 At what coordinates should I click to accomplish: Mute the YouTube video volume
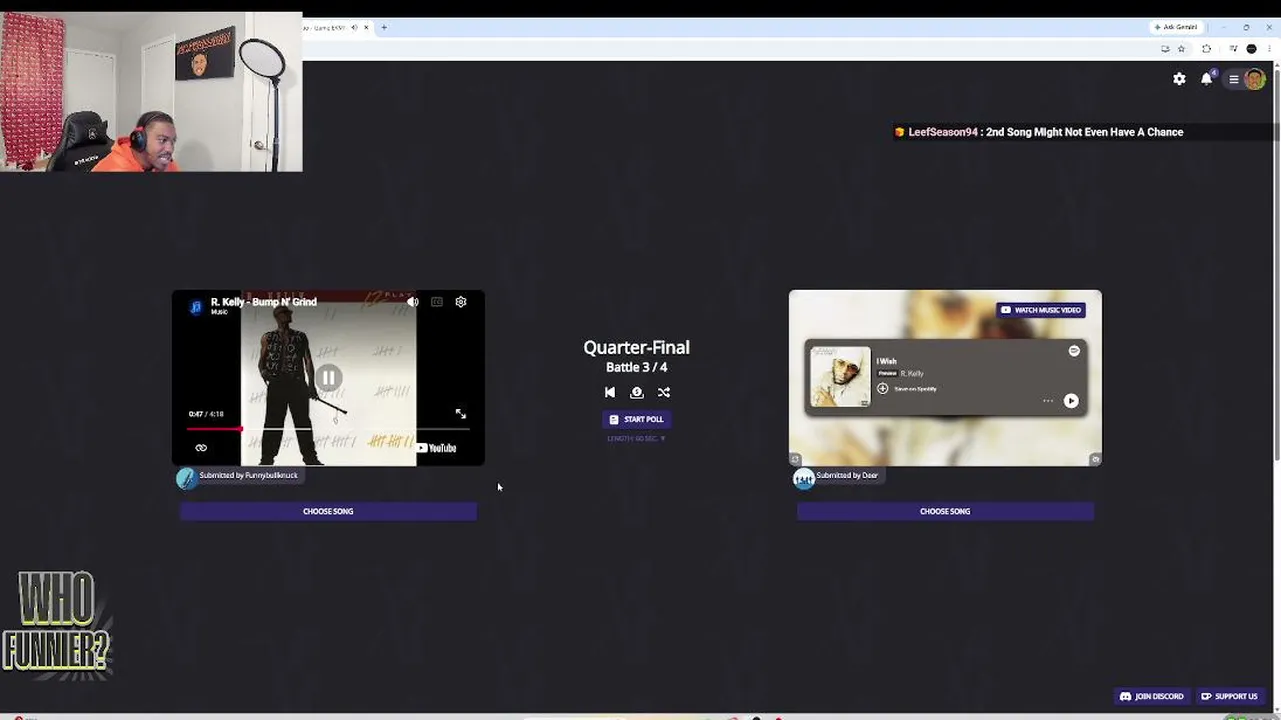click(413, 302)
